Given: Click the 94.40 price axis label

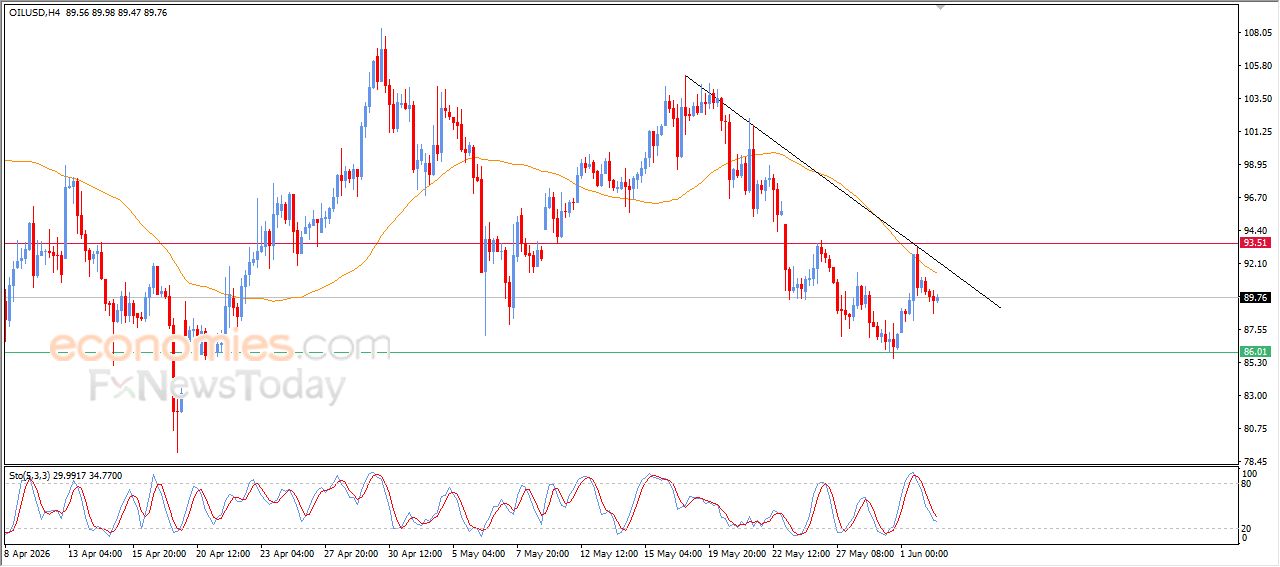Looking at the screenshot, I should click(1257, 231).
